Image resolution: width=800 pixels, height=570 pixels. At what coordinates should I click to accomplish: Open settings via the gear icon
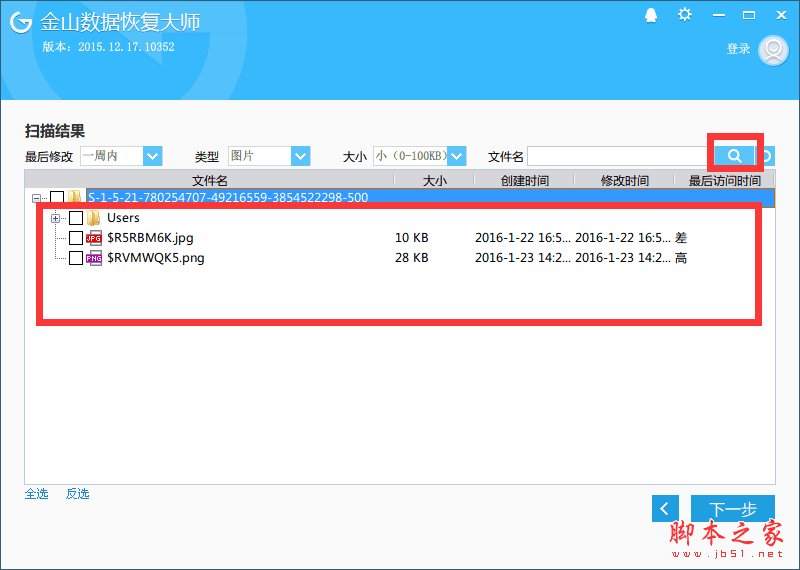pyautogui.click(x=685, y=14)
